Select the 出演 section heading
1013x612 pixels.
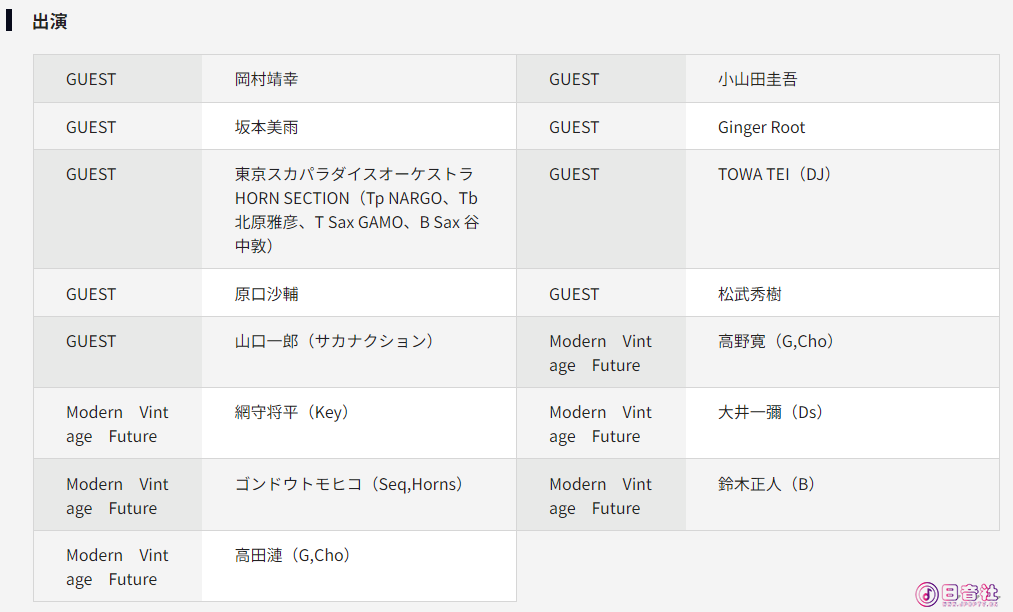coord(50,21)
